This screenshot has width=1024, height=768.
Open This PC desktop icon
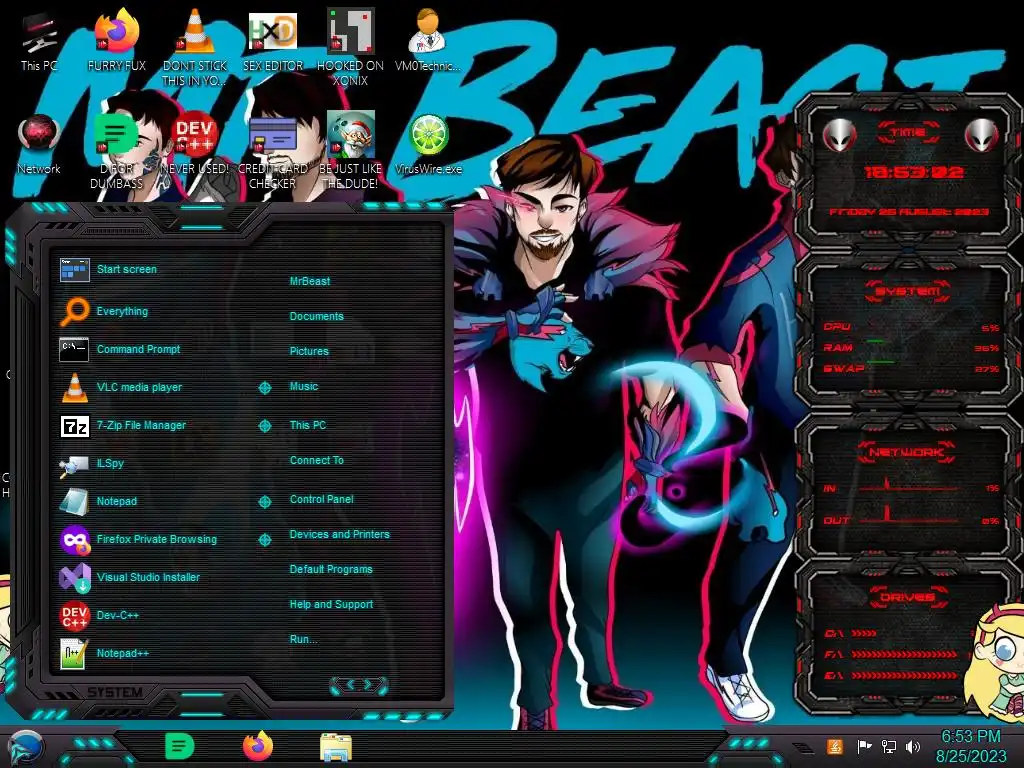[x=39, y=40]
